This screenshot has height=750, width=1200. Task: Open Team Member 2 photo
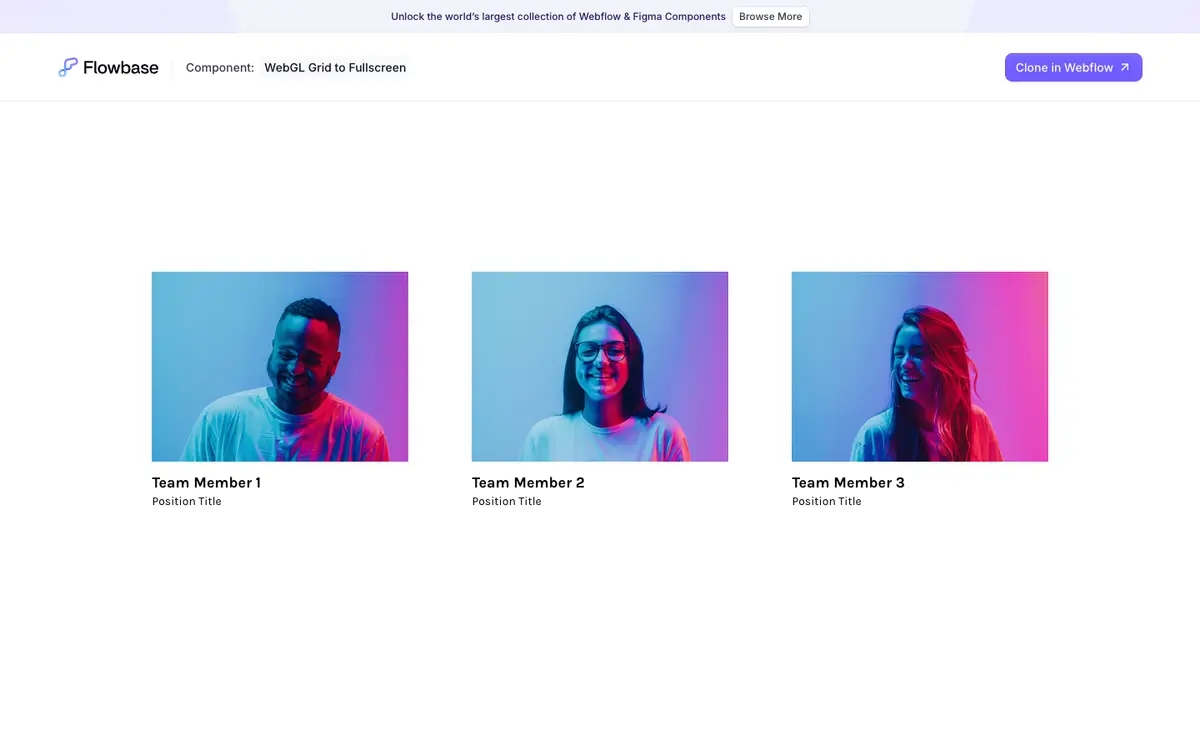pyautogui.click(x=600, y=366)
